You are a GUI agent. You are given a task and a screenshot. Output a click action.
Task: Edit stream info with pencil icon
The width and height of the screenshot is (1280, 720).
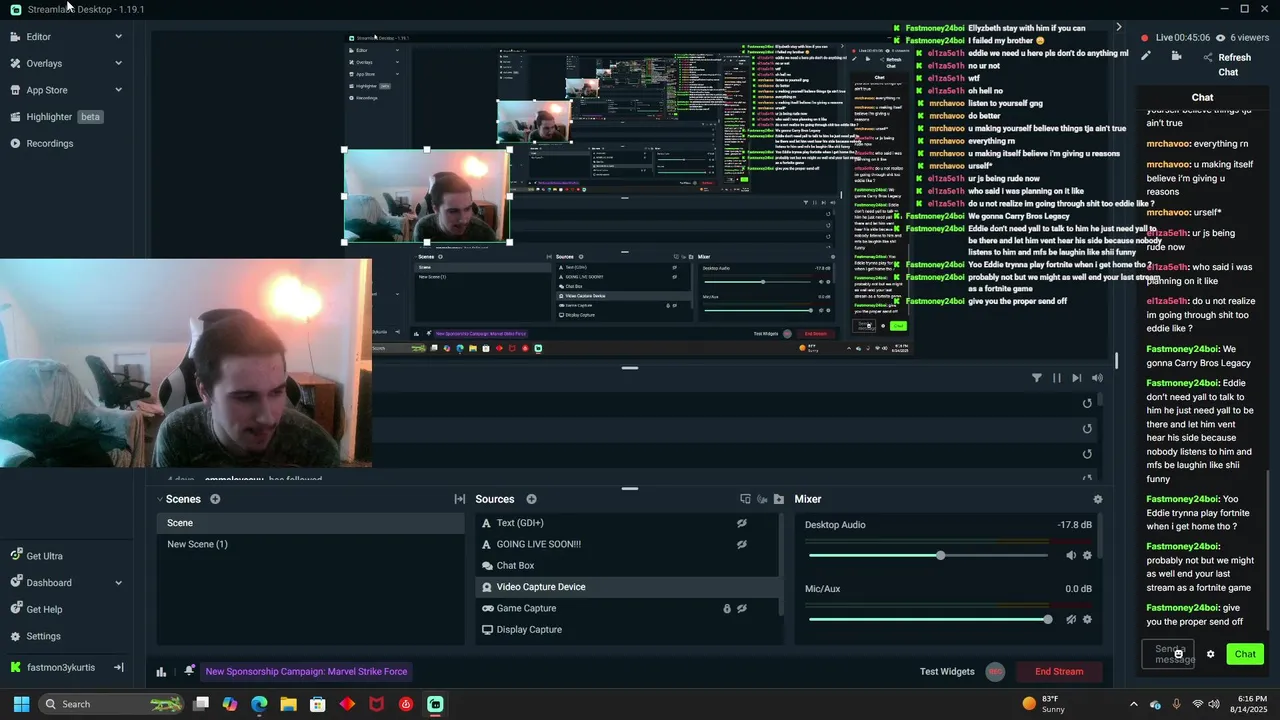click(x=1146, y=56)
